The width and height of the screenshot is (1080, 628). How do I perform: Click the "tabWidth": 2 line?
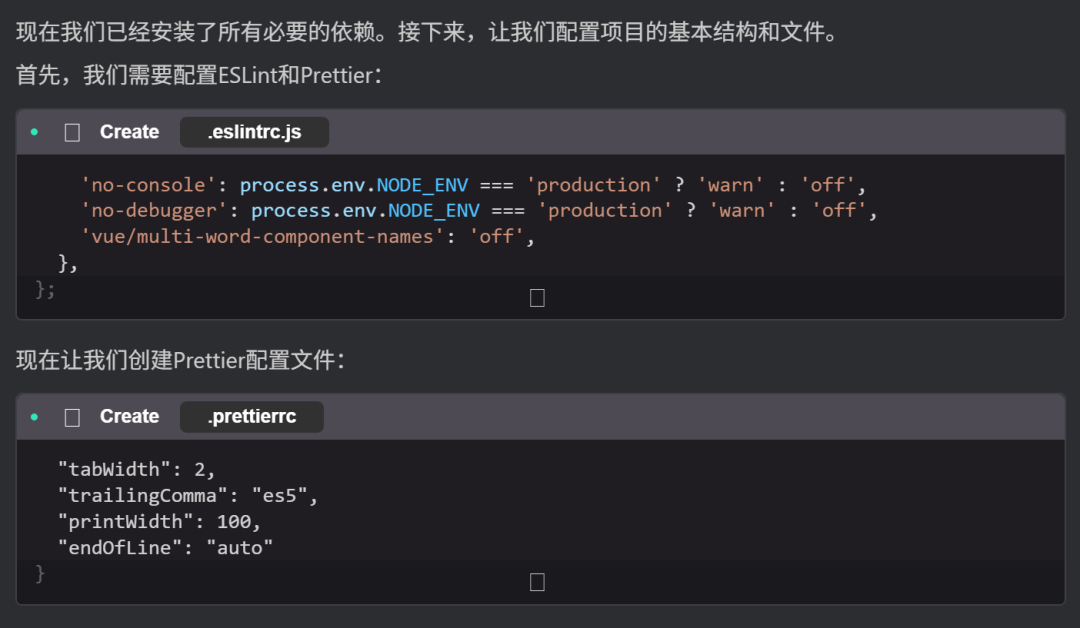[x=136, y=469]
